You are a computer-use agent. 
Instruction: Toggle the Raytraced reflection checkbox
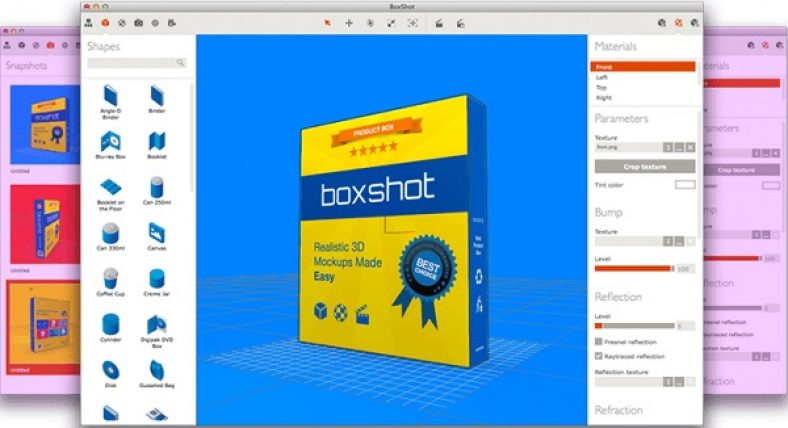pyautogui.click(x=599, y=356)
